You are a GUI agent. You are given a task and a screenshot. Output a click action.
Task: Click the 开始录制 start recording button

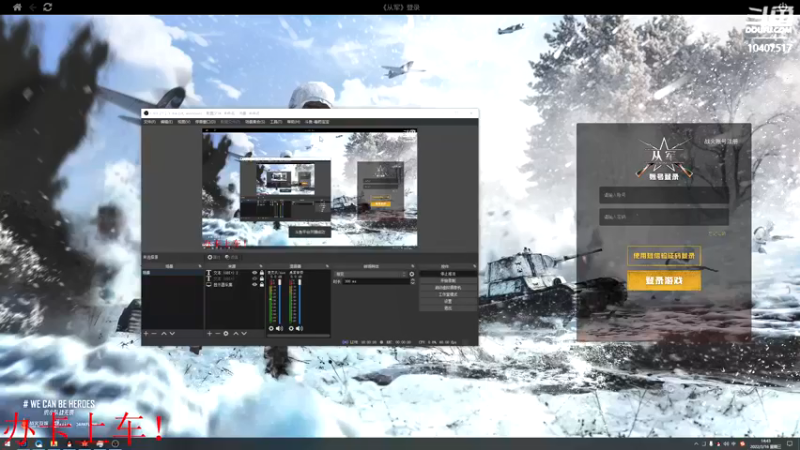pos(448,281)
